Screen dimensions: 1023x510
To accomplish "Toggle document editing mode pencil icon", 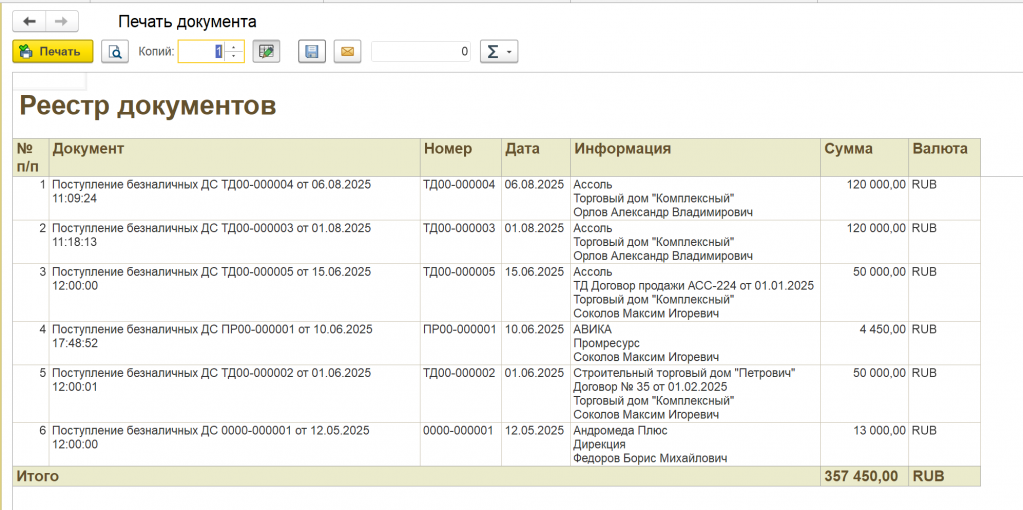I will coord(266,52).
